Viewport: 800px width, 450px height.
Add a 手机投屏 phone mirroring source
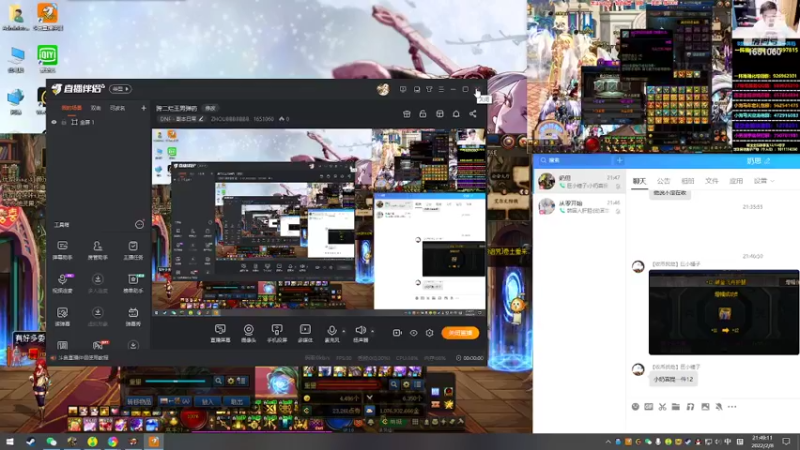277,333
